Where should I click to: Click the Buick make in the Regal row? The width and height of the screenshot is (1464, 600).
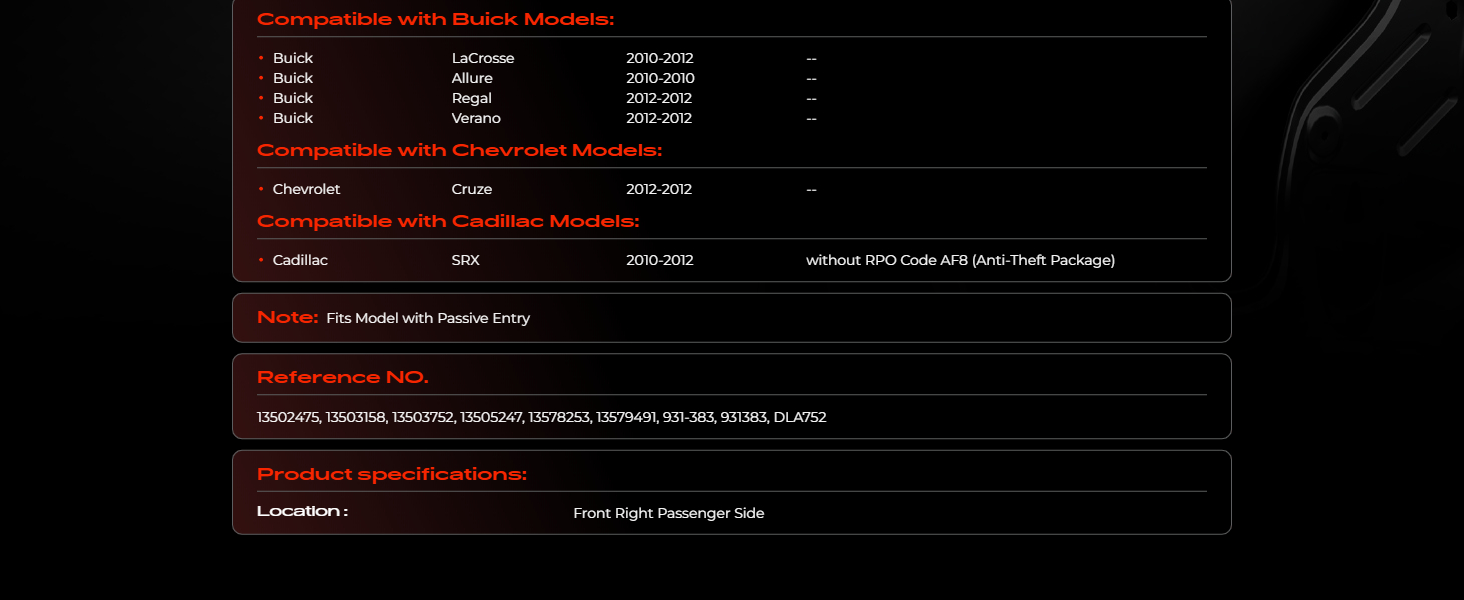(293, 98)
